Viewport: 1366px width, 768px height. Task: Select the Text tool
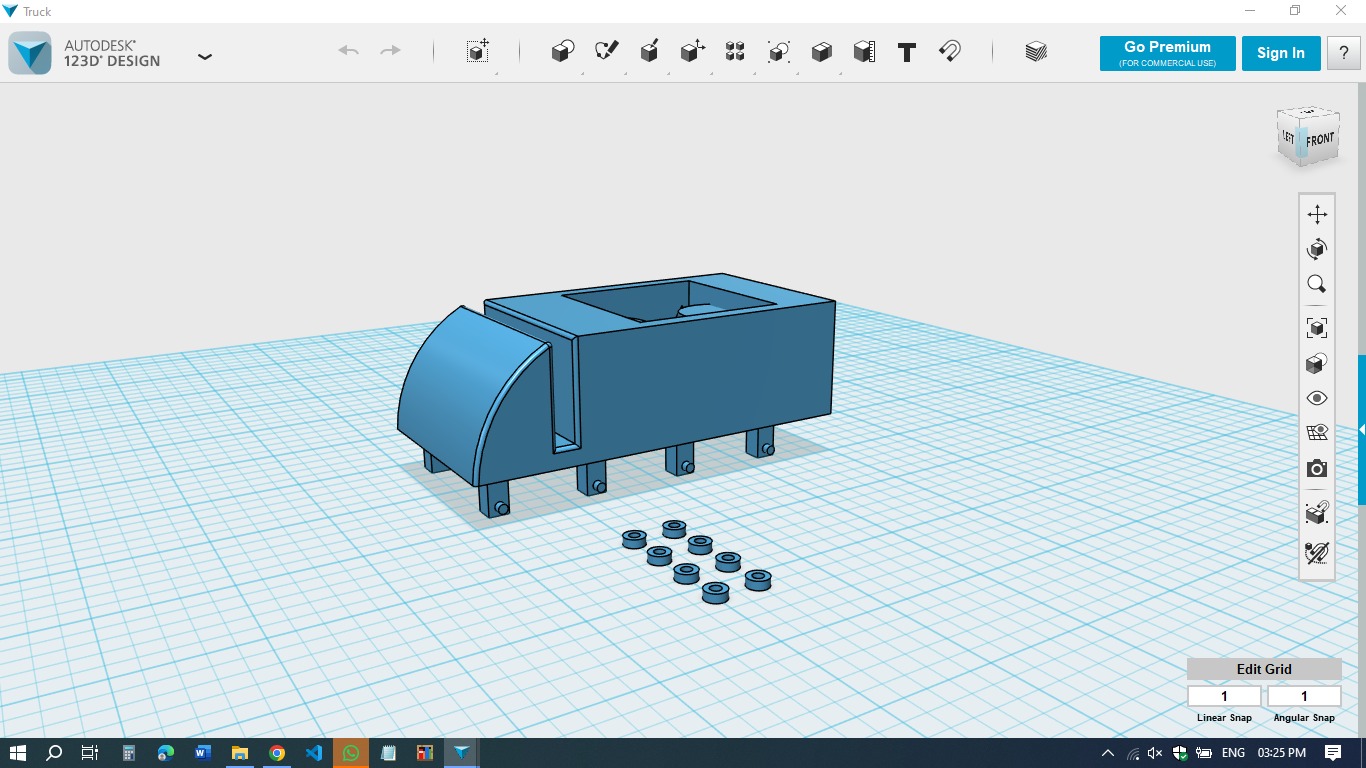(x=907, y=52)
